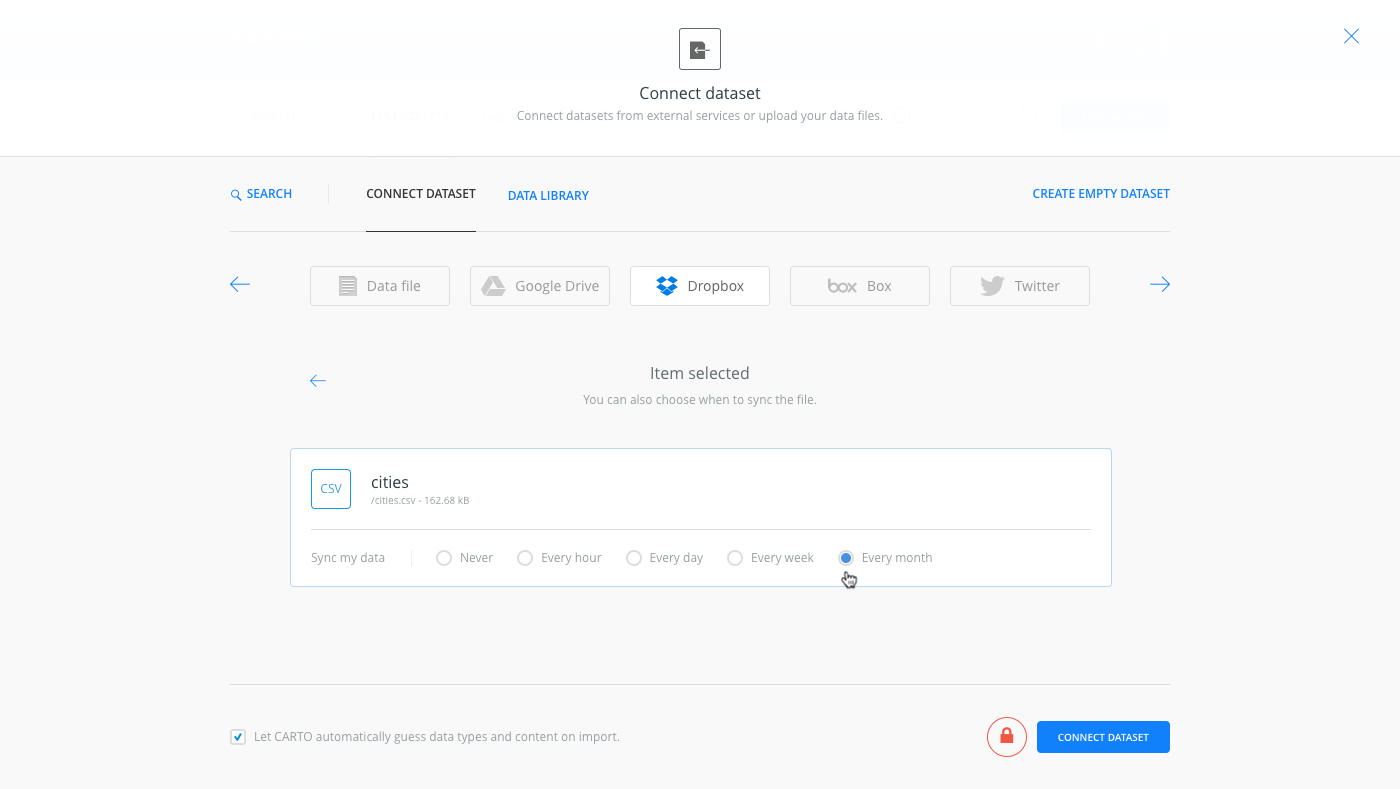Image resolution: width=1400 pixels, height=789 pixels.
Task: Click the CSV file type icon
Action: (331, 489)
